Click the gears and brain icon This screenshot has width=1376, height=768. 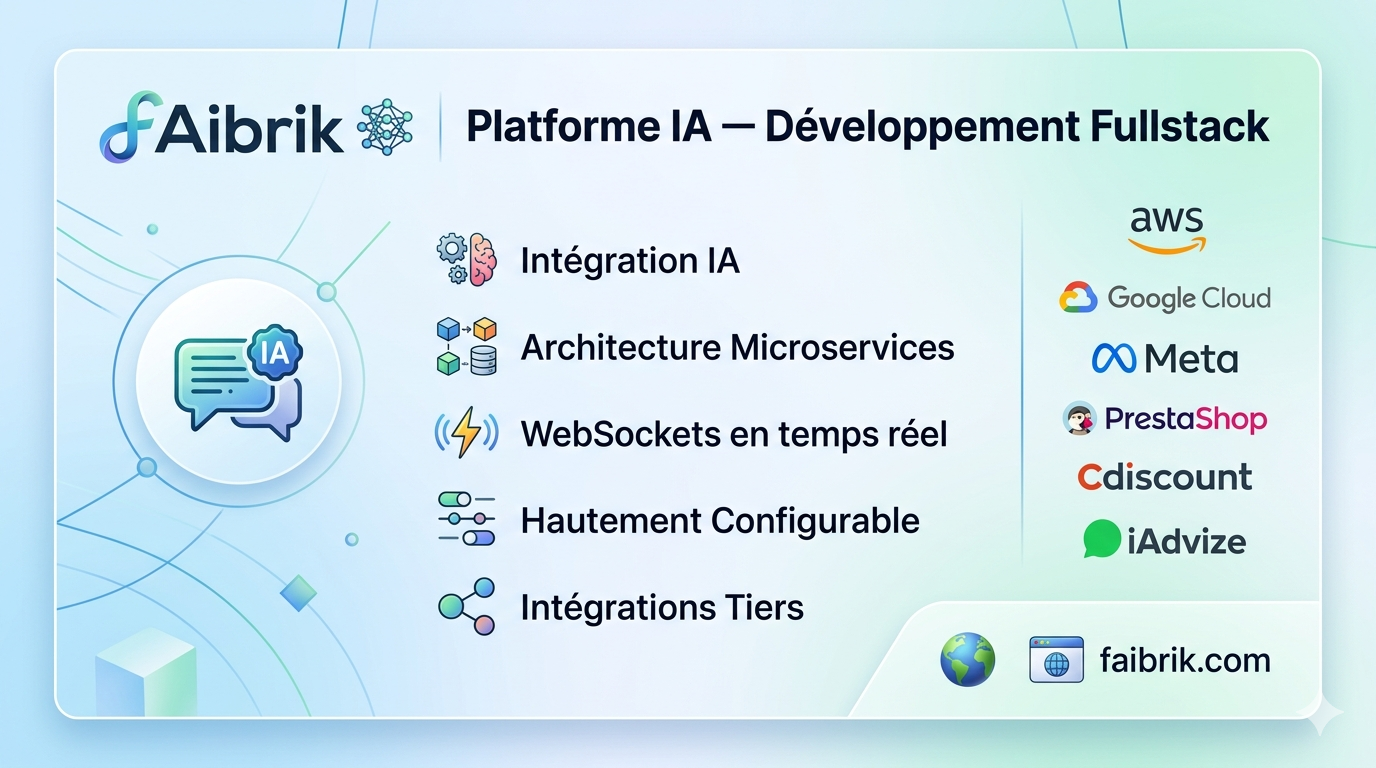pos(467,260)
